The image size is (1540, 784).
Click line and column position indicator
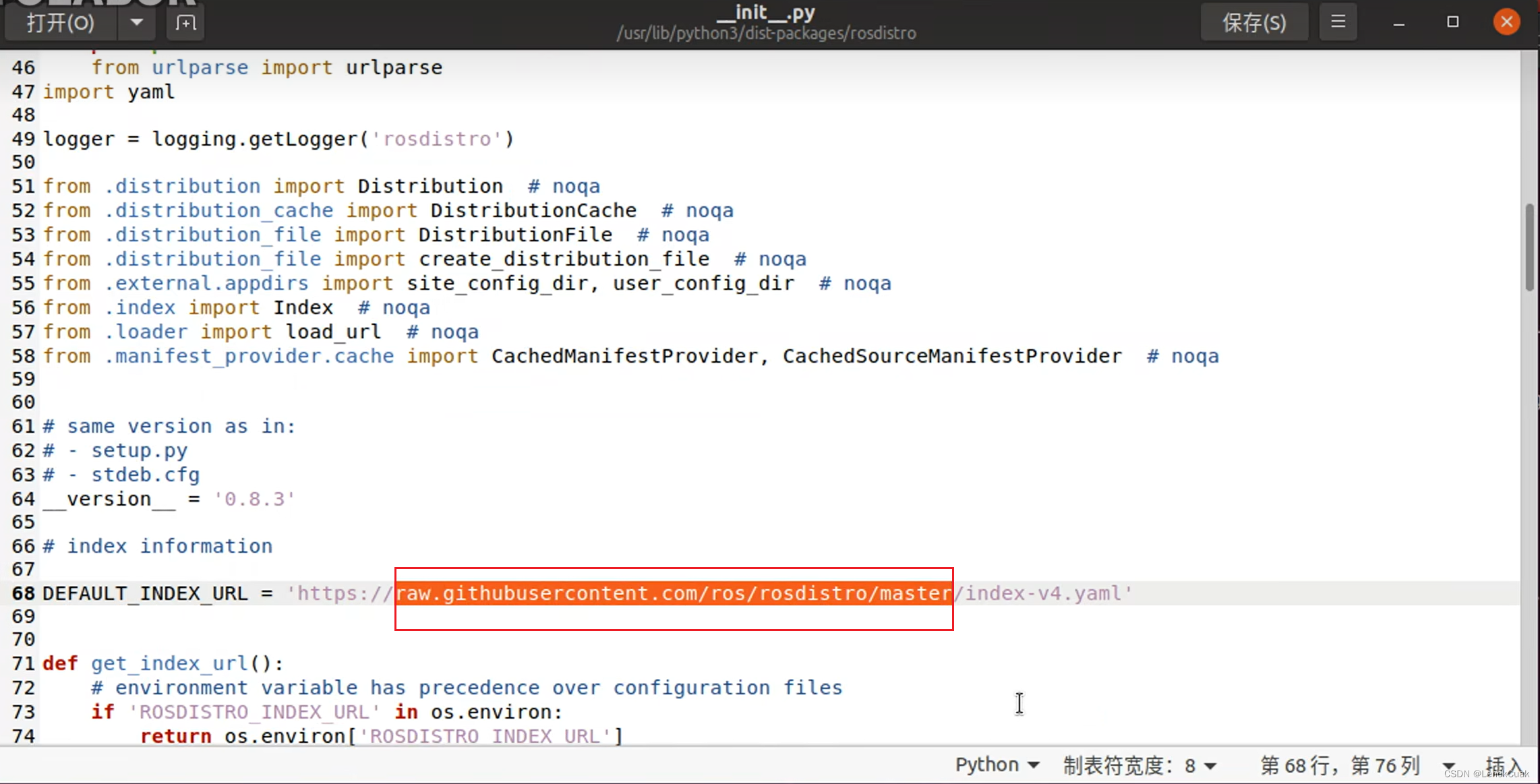(1339, 765)
